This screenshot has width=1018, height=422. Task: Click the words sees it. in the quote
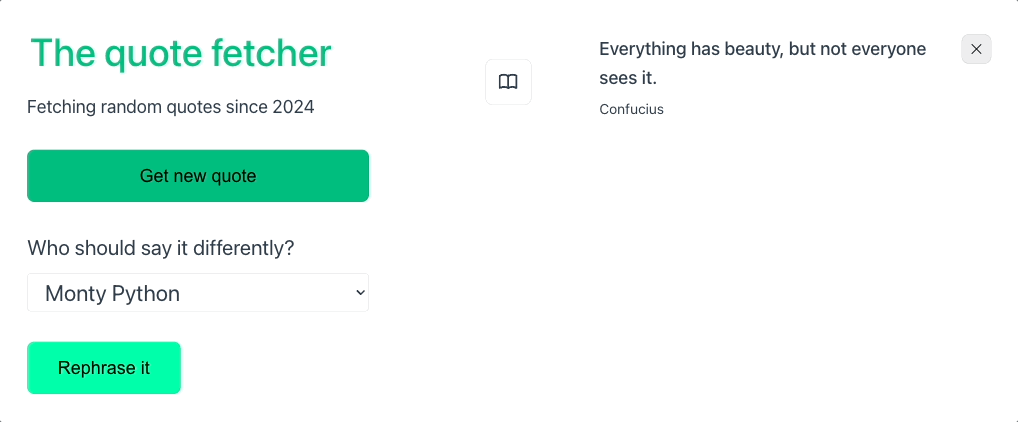628,79
